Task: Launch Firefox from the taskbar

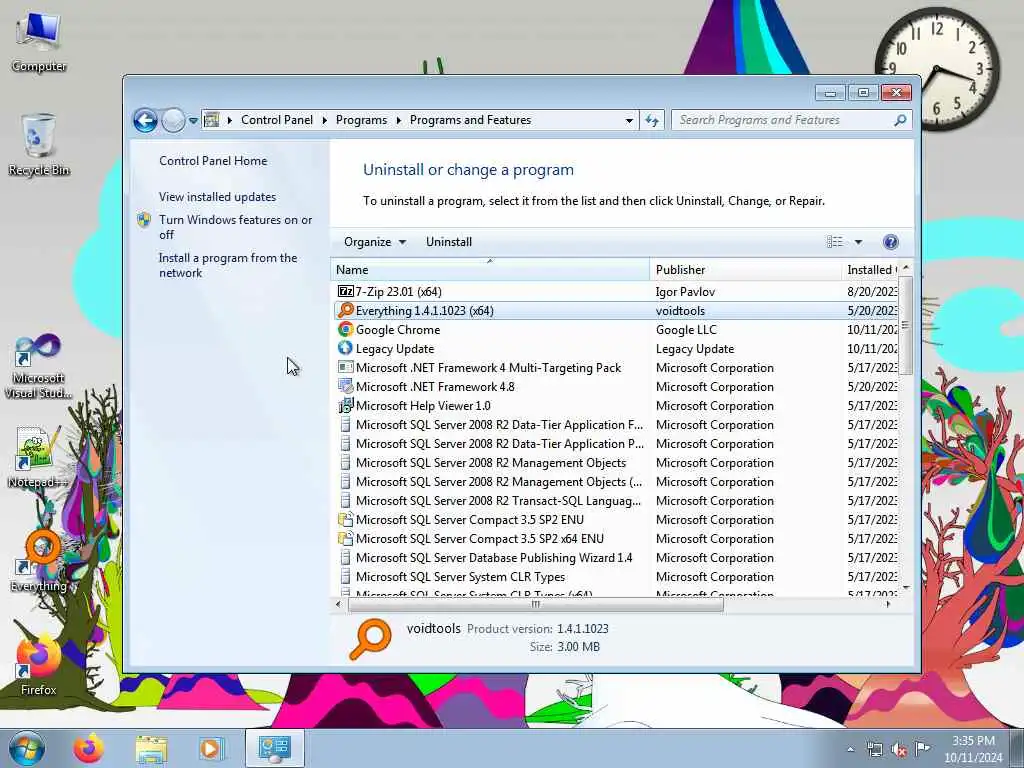Action: (x=88, y=748)
